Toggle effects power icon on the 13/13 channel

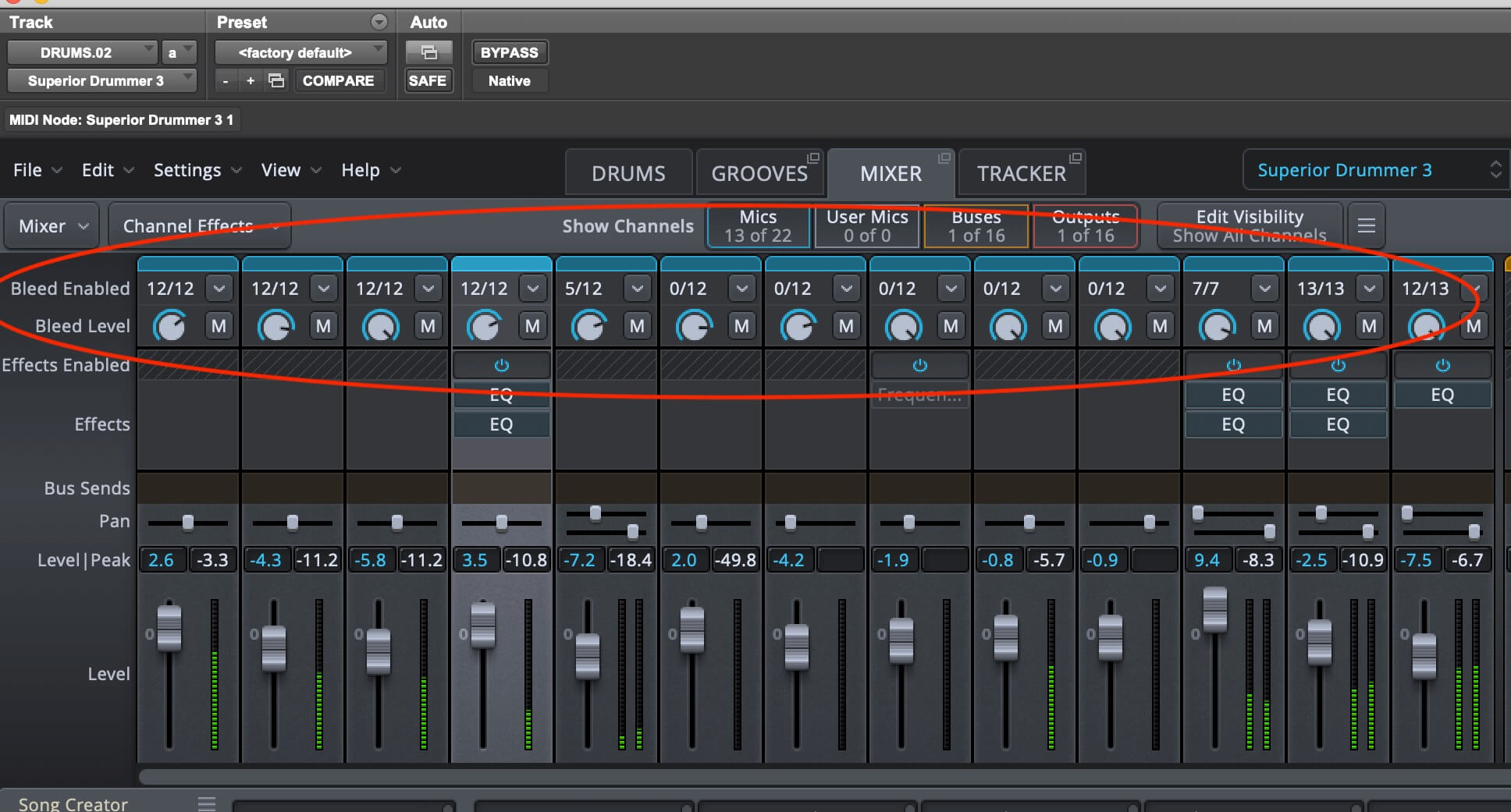tap(1338, 365)
